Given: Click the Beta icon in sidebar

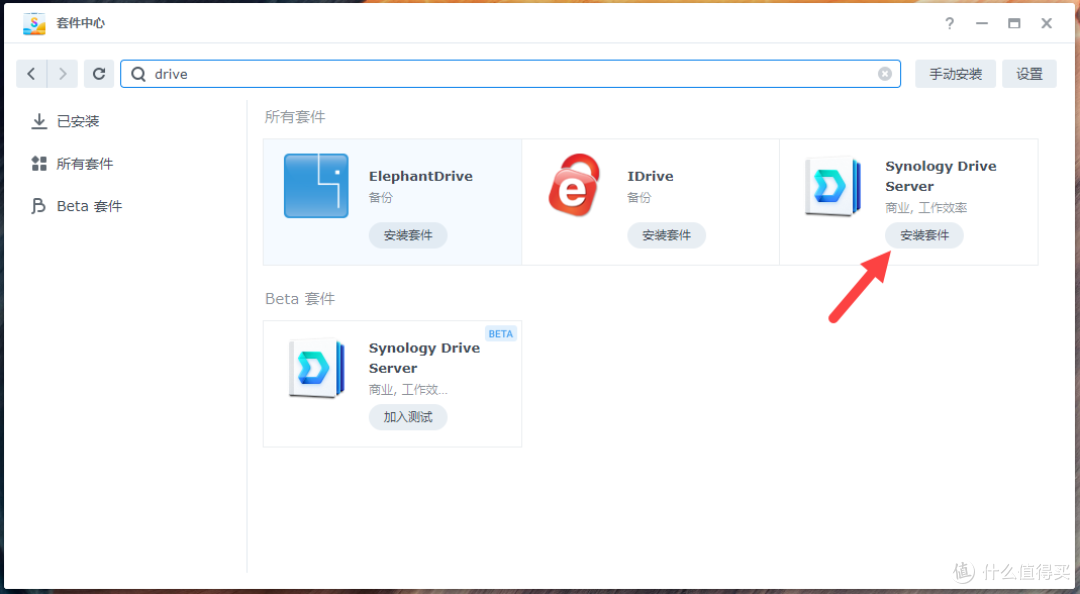Looking at the screenshot, I should pyautogui.click(x=39, y=206).
